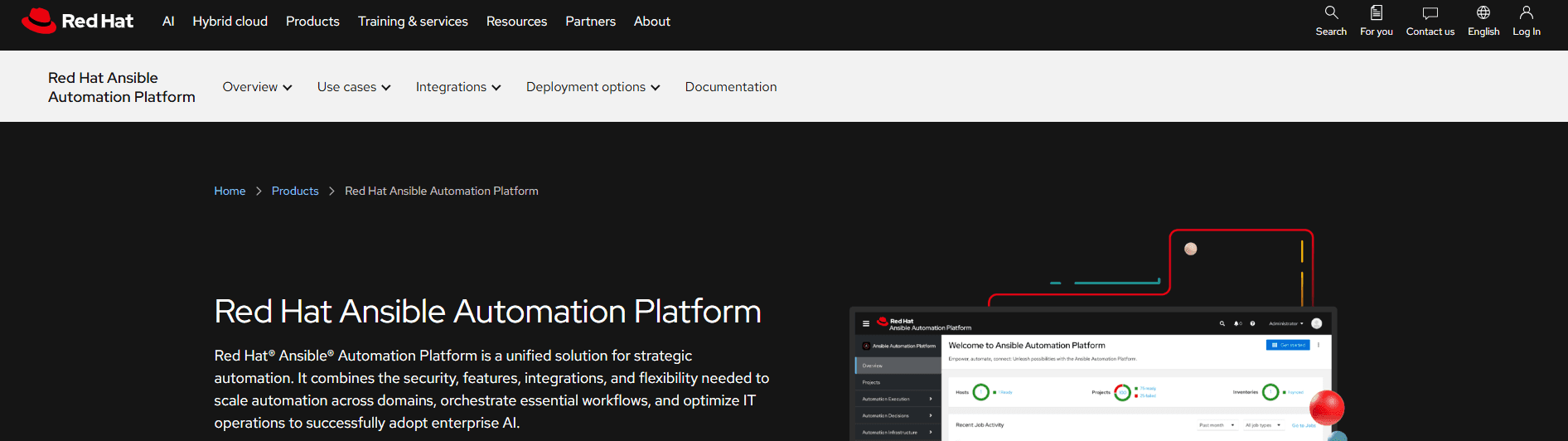Open the AI menu
The image size is (1568, 441).
(x=168, y=22)
